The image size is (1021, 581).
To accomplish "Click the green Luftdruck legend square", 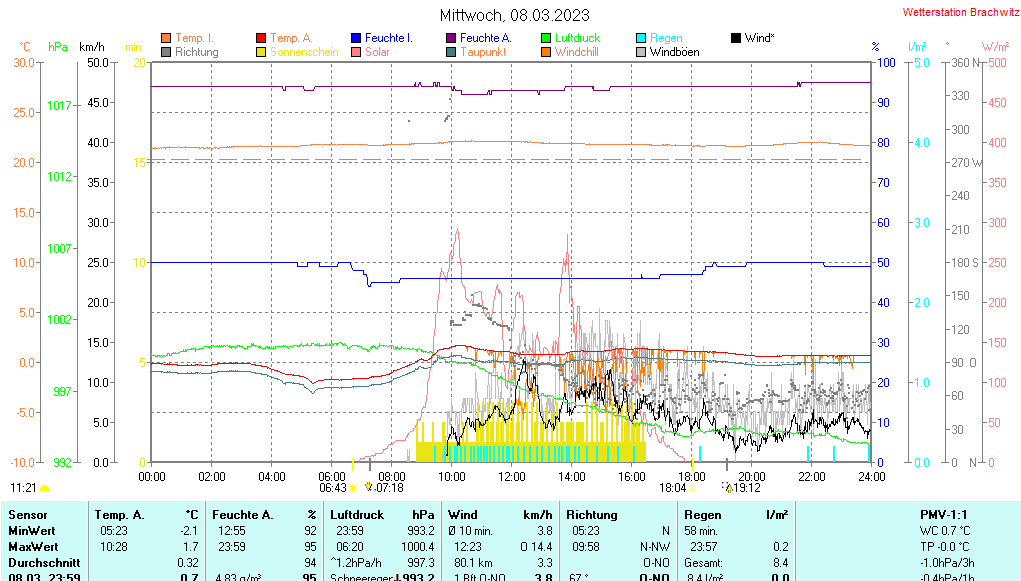I will click(546, 38).
